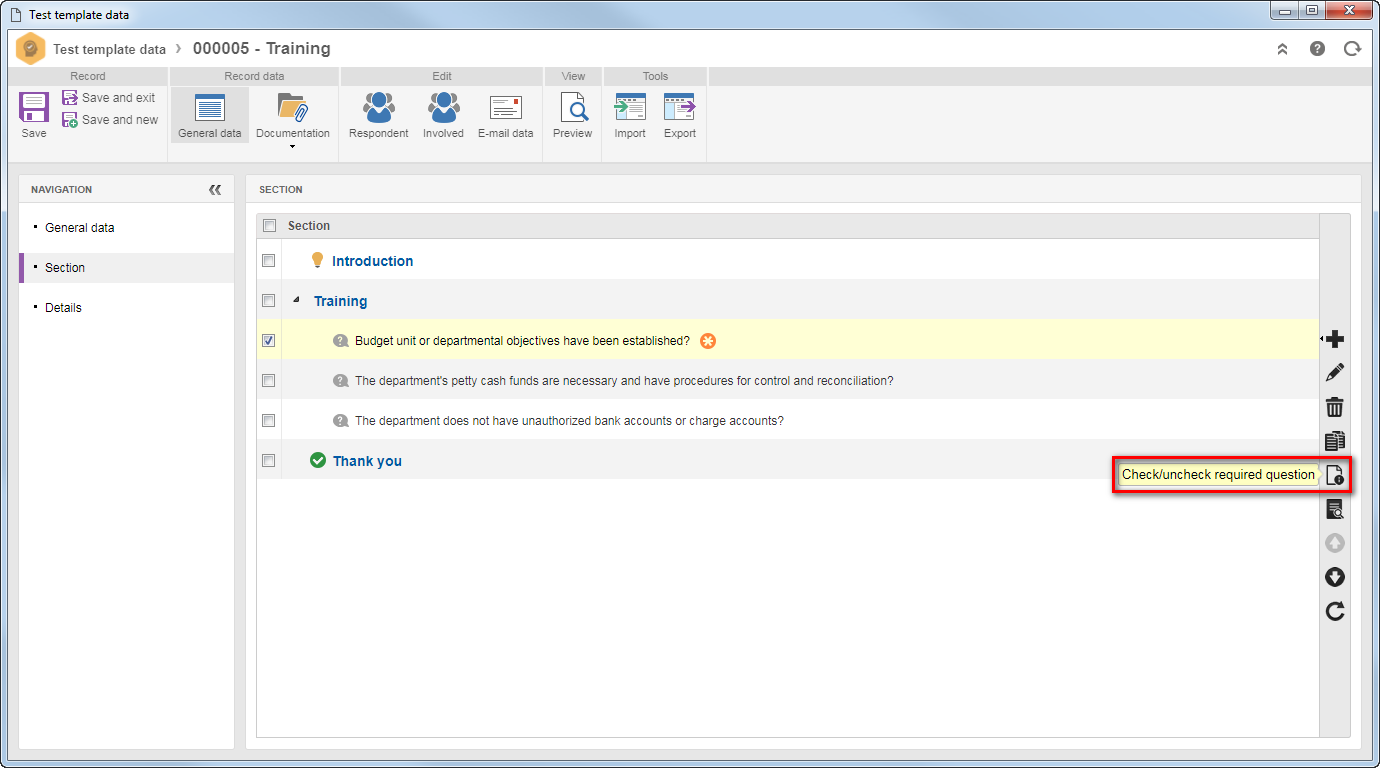Image resolution: width=1380 pixels, height=768 pixels.
Task: Select the Budget unit or departmental objectives text
Action: tap(522, 341)
